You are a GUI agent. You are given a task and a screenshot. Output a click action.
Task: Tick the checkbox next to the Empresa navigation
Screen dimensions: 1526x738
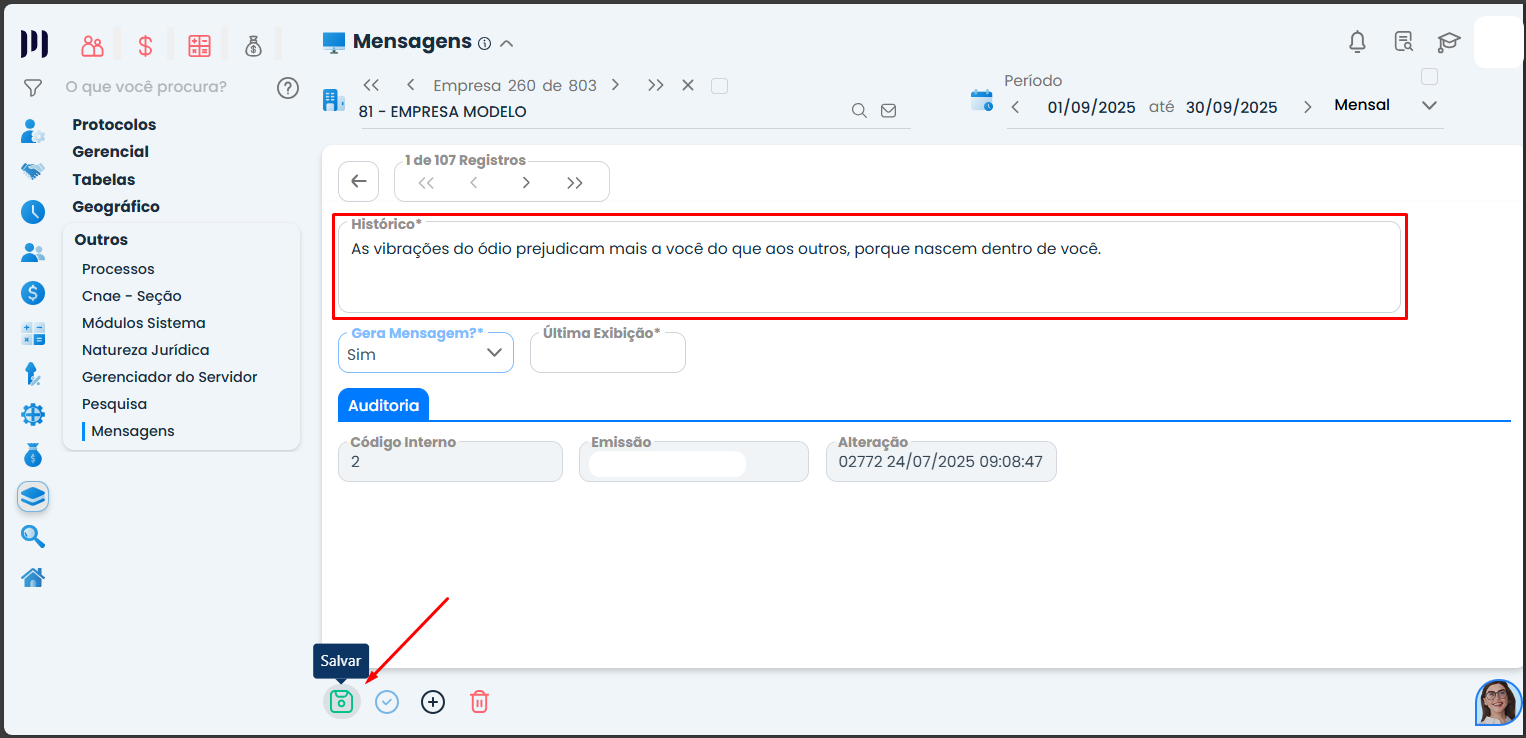click(x=719, y=86)
